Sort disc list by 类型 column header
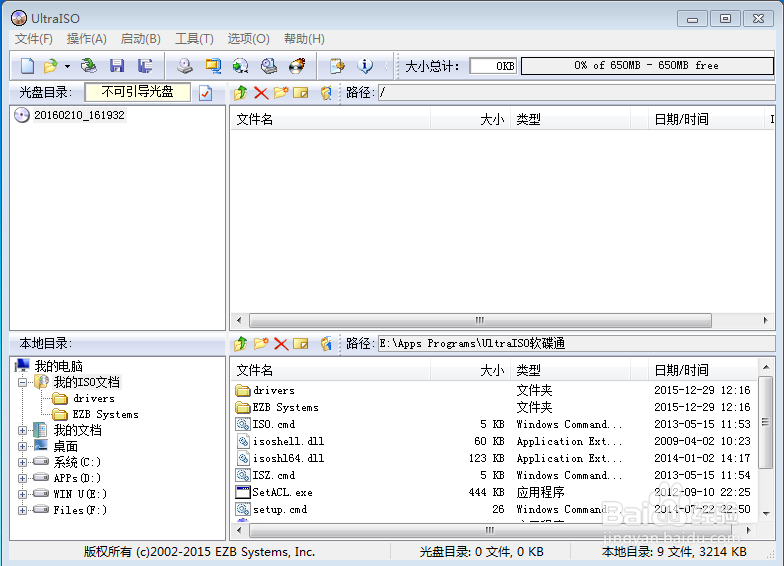Viewport: 784px width, 566px height. [x=570, y=119]
